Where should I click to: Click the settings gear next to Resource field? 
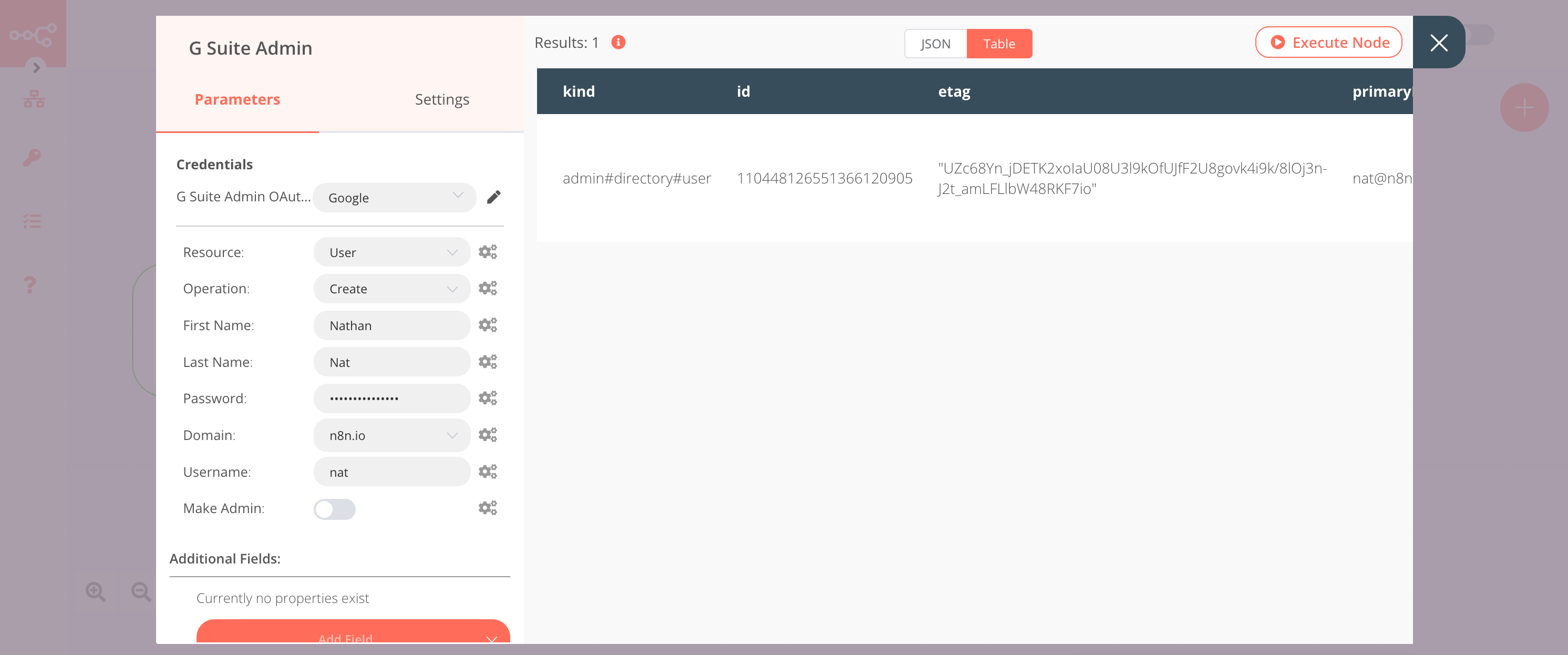coord(489,251)
